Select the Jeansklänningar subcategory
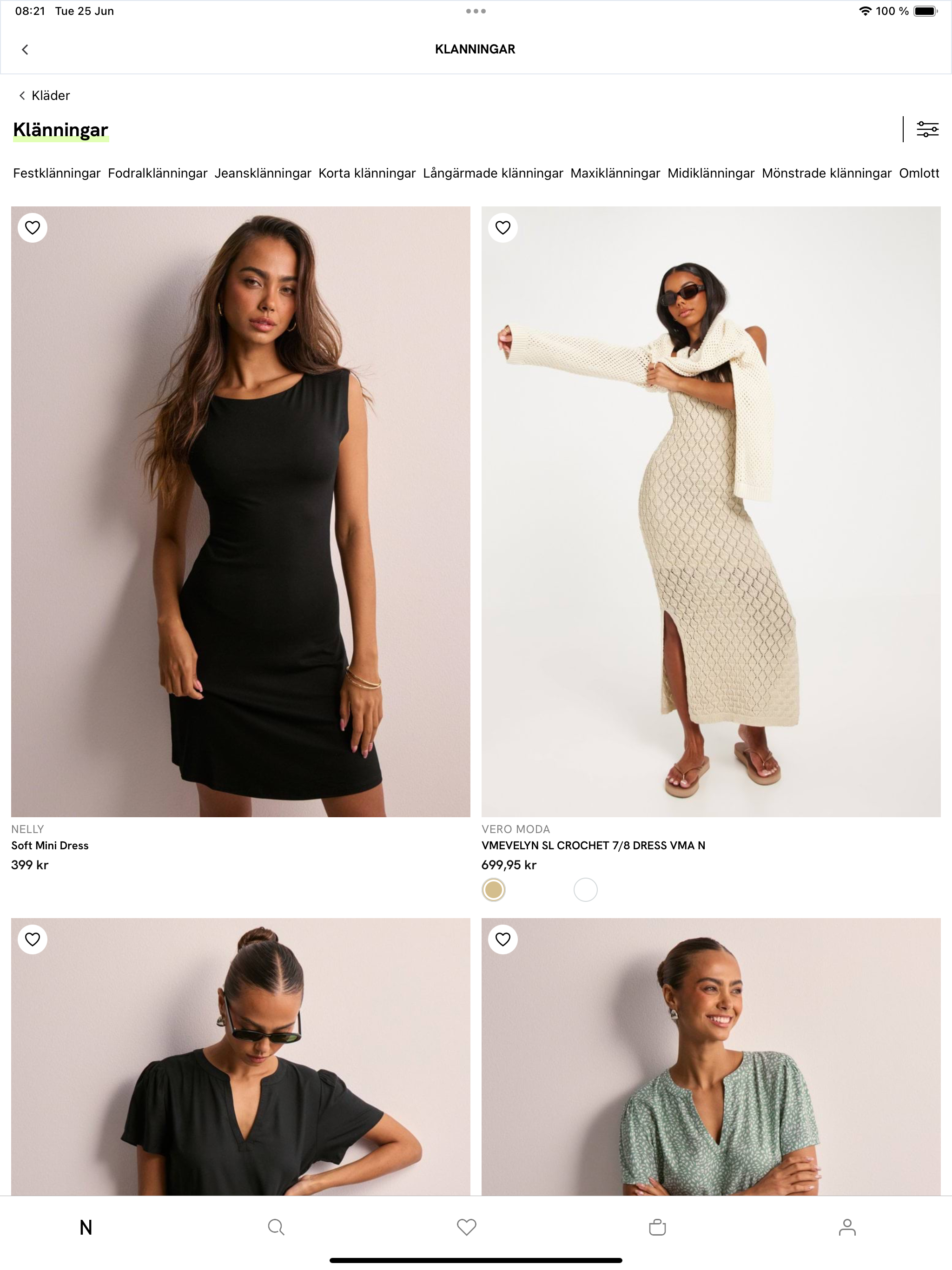This screenshot has width=952, height=1270. click(263, 173)
